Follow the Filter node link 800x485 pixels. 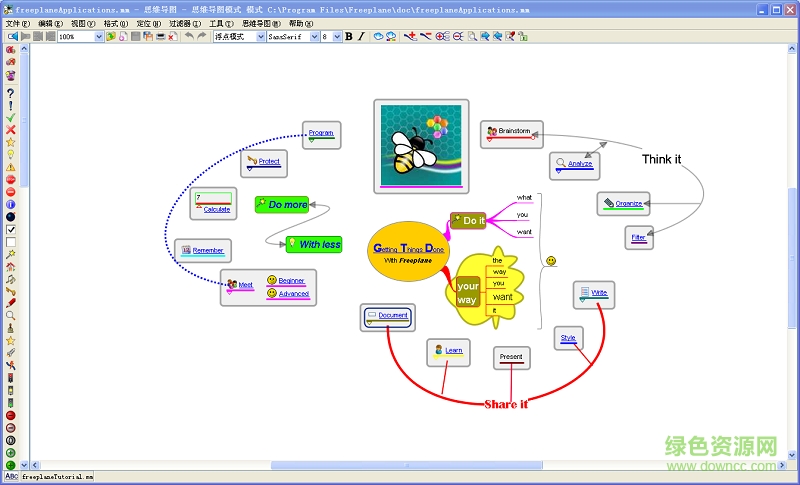638,237
